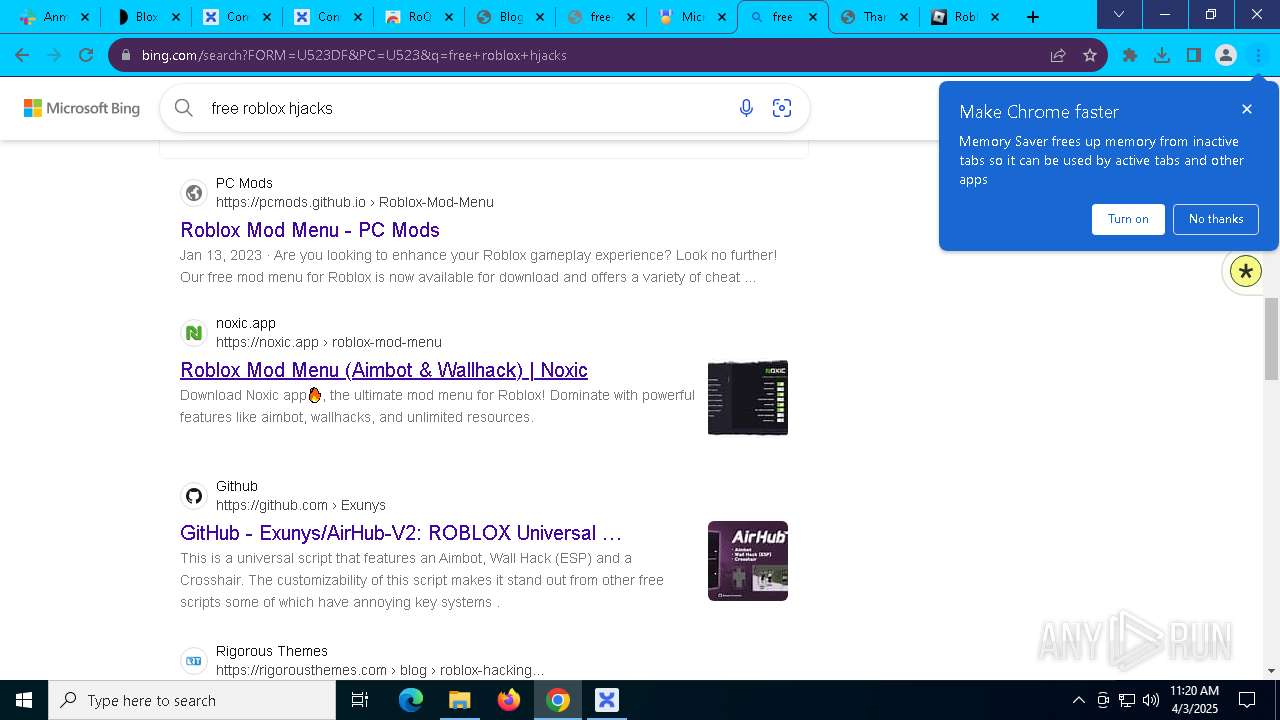Click the pcmods.github.io URL breadcrumb
Image resolution: width=1280 pixels, height=720 pixels.
355,202
